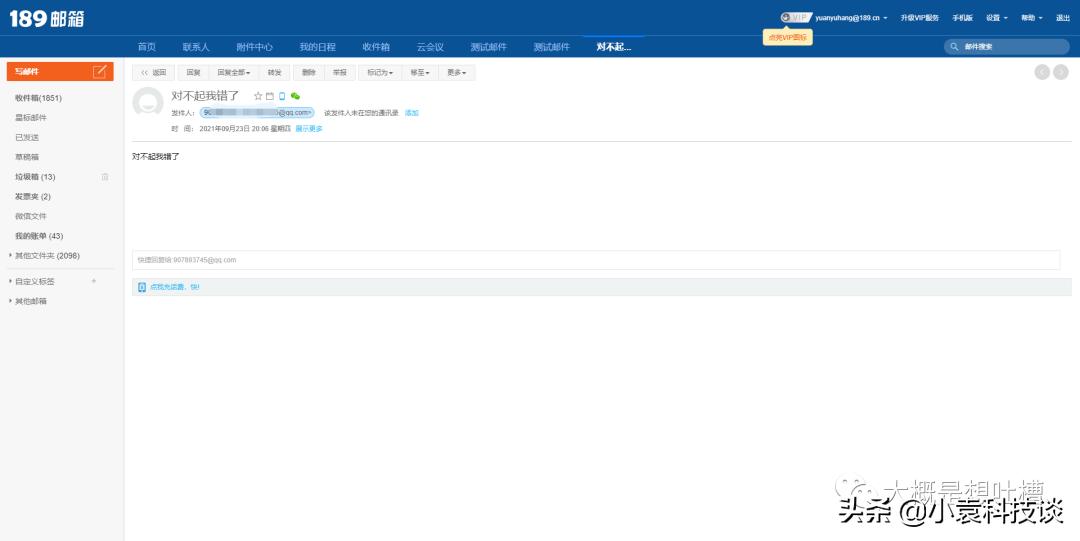Image resolution: width=1080 pixels, height=541 pixels.
Task: Click the 189邮箱 logo
Action: point(47,19)
